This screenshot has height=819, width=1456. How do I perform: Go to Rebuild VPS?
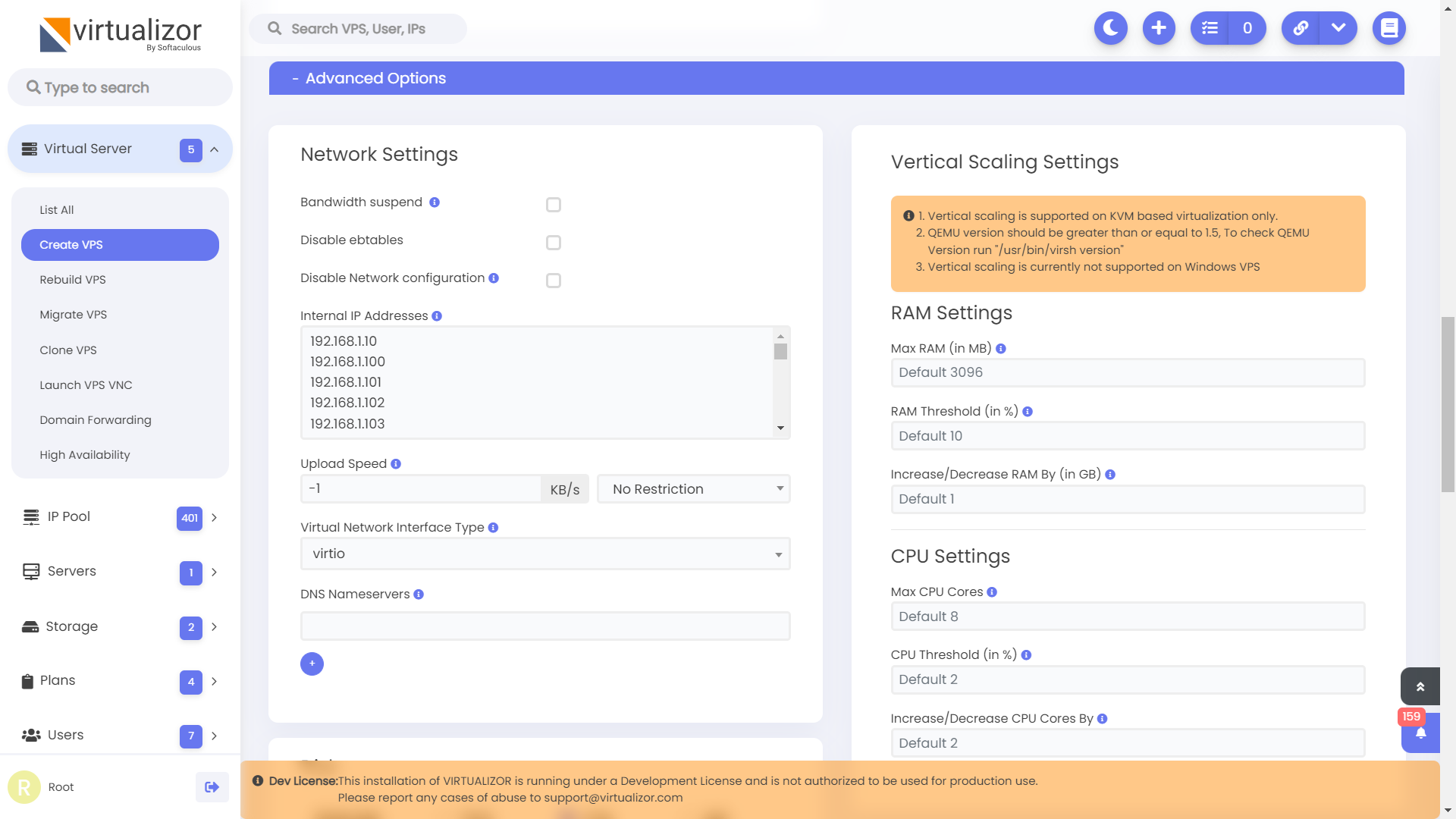73,280
